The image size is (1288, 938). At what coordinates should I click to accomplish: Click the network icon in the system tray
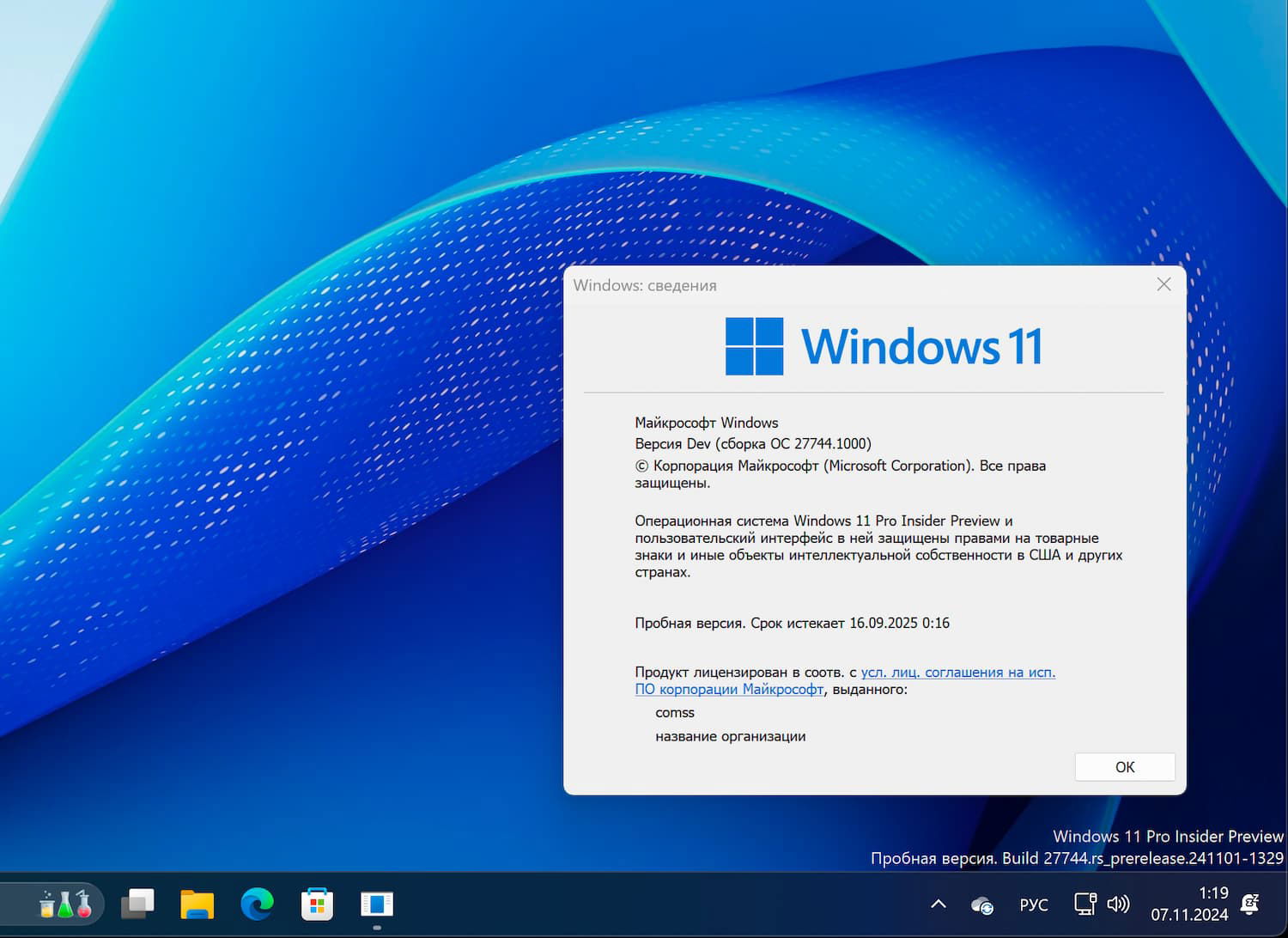(x=1084, y=904)
